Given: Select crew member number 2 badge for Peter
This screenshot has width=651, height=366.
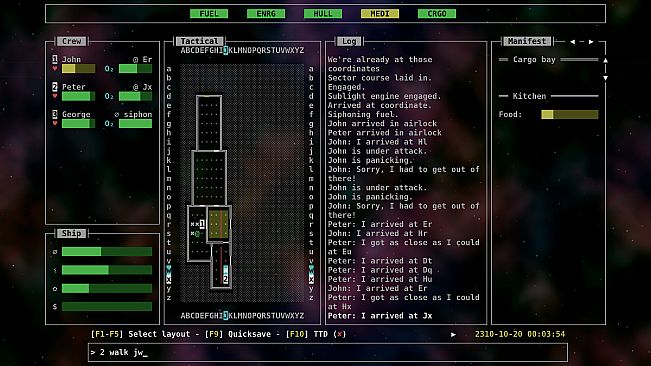Looking at the screenshot, I should point(55,86).
